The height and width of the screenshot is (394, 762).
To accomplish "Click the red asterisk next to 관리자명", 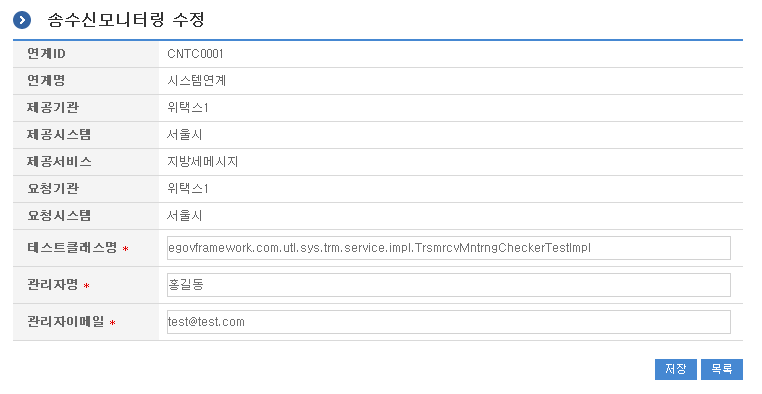I will click(87, 286).
